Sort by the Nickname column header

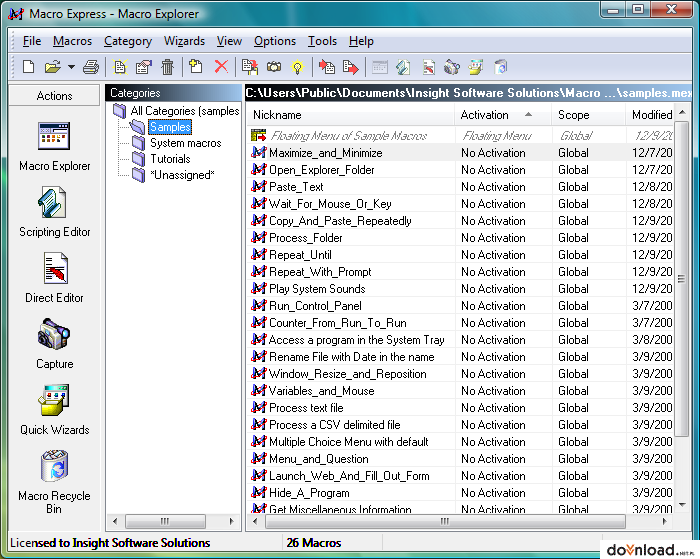pyautogui.click(x=351, y=115)
